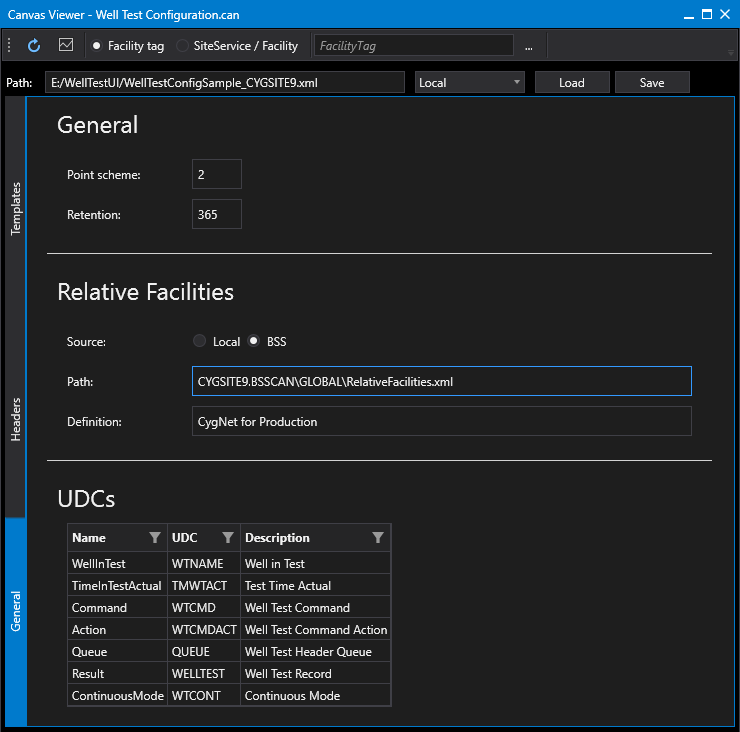Click the toolbar grip handle at left
The width and height of the screenshot is (740, 732).
[x=9, y=45]
